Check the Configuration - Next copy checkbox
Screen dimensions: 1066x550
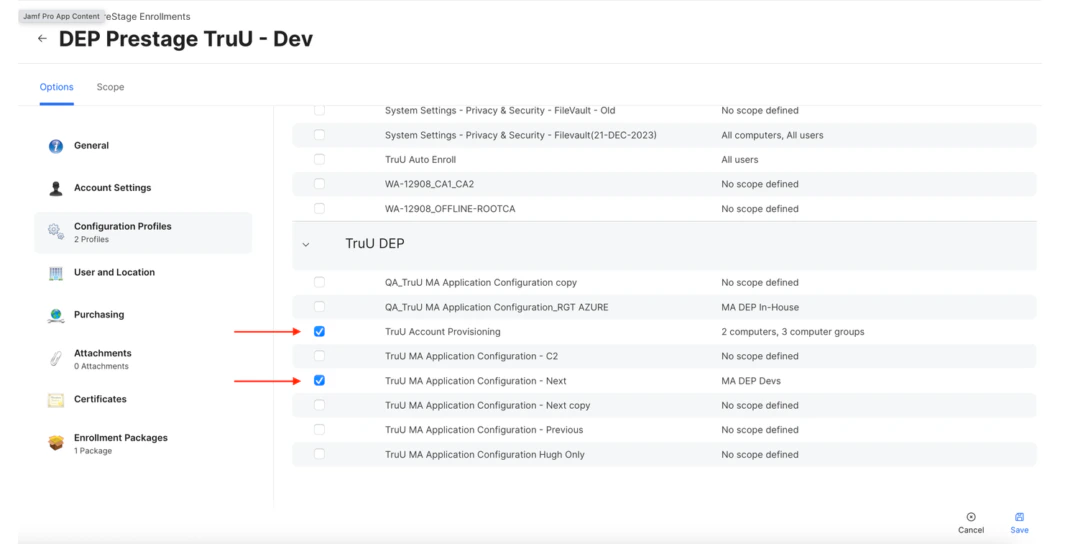(x=320, y=405)
